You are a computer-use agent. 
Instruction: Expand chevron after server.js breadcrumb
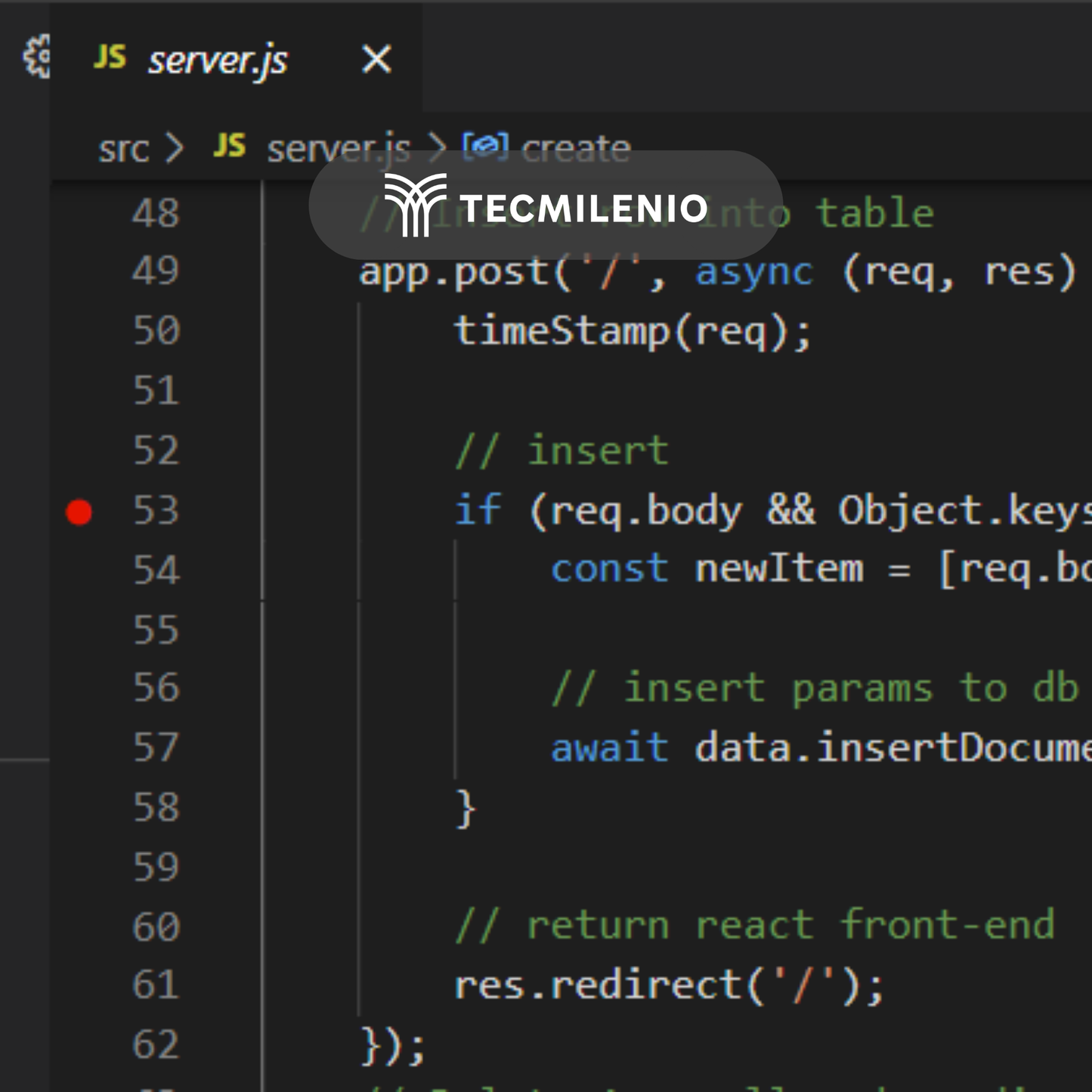point(438,148)
